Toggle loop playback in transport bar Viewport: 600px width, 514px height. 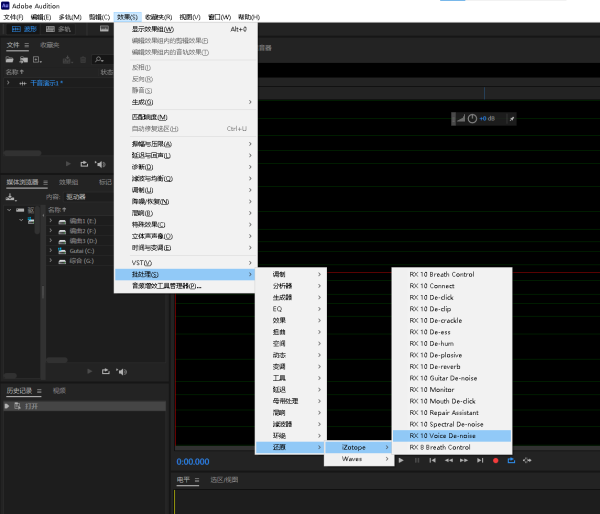511,460
